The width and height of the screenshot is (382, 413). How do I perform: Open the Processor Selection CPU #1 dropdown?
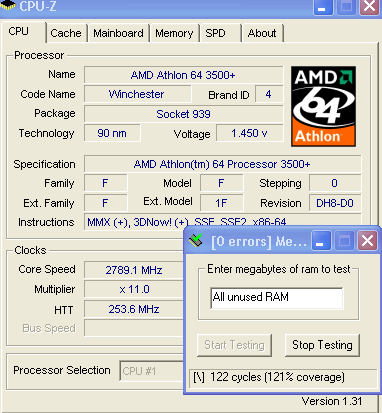(151, 371)
